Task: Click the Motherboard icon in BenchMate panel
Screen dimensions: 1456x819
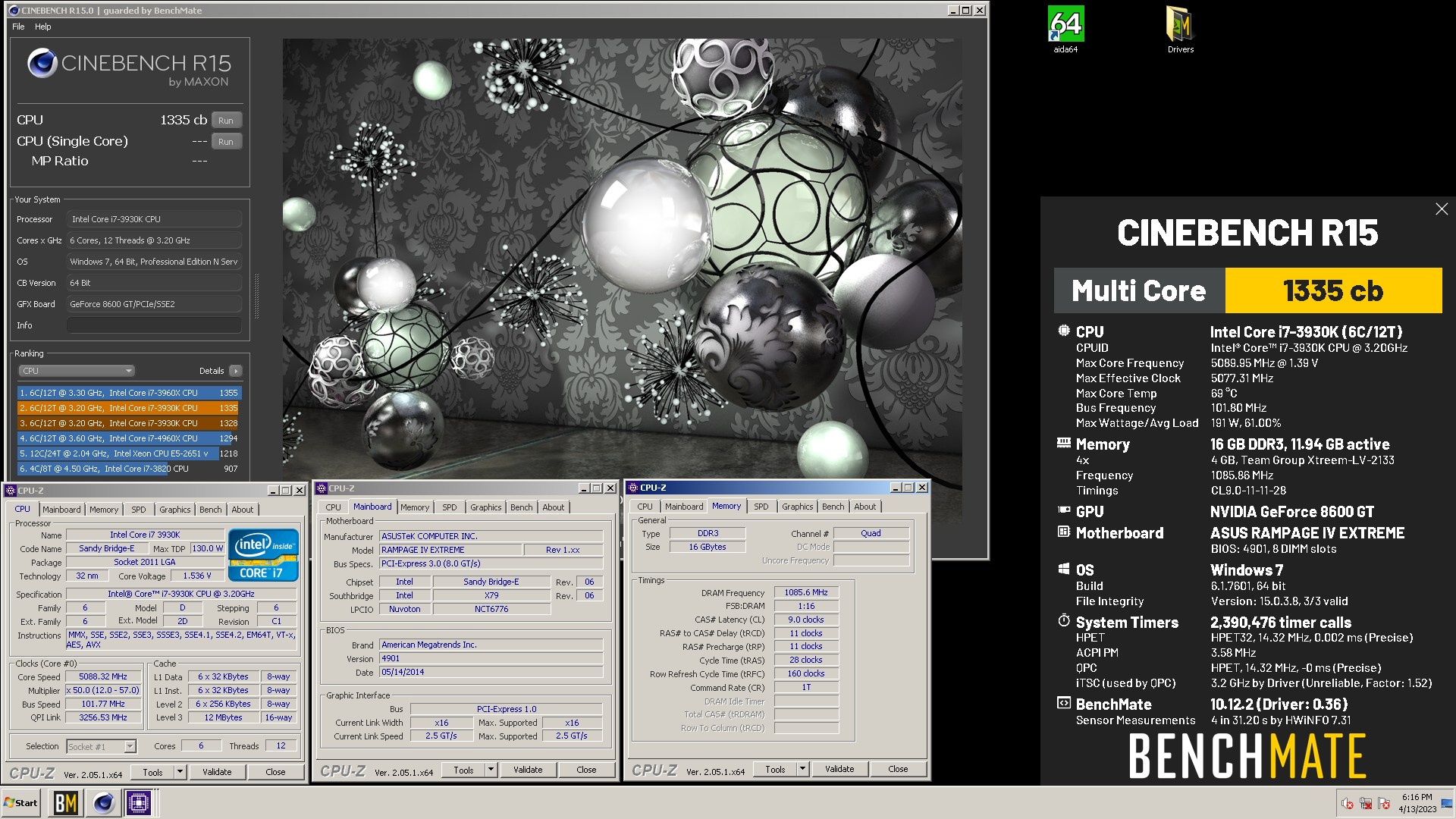Action: click(x=1064, y=532)
